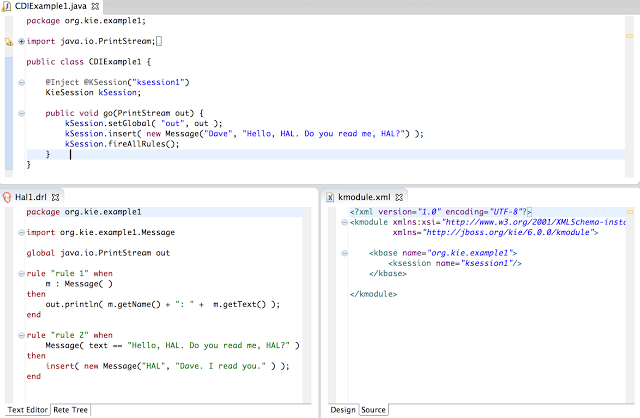Open the Text Editor tab for Hal1.drl

pos(25,410)
